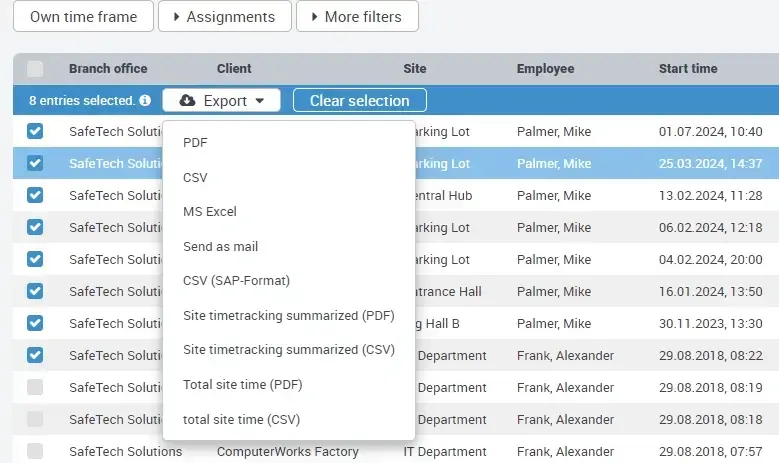This screenshot has height=463, width=779.
Task: Uncheck the row starting 13.02.2024, 11:28
Action: (35, 195)
